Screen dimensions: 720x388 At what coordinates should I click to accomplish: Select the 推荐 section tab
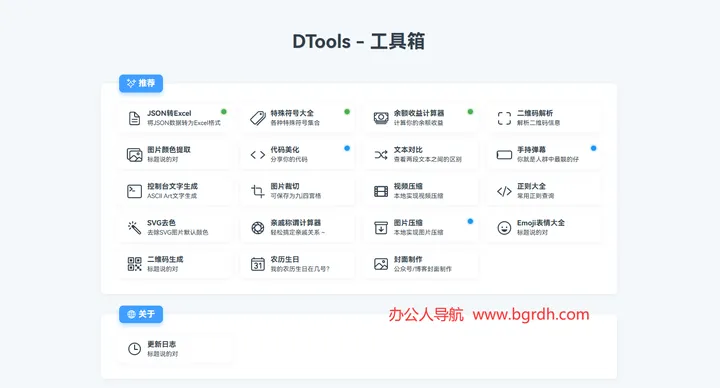point(141,83)
